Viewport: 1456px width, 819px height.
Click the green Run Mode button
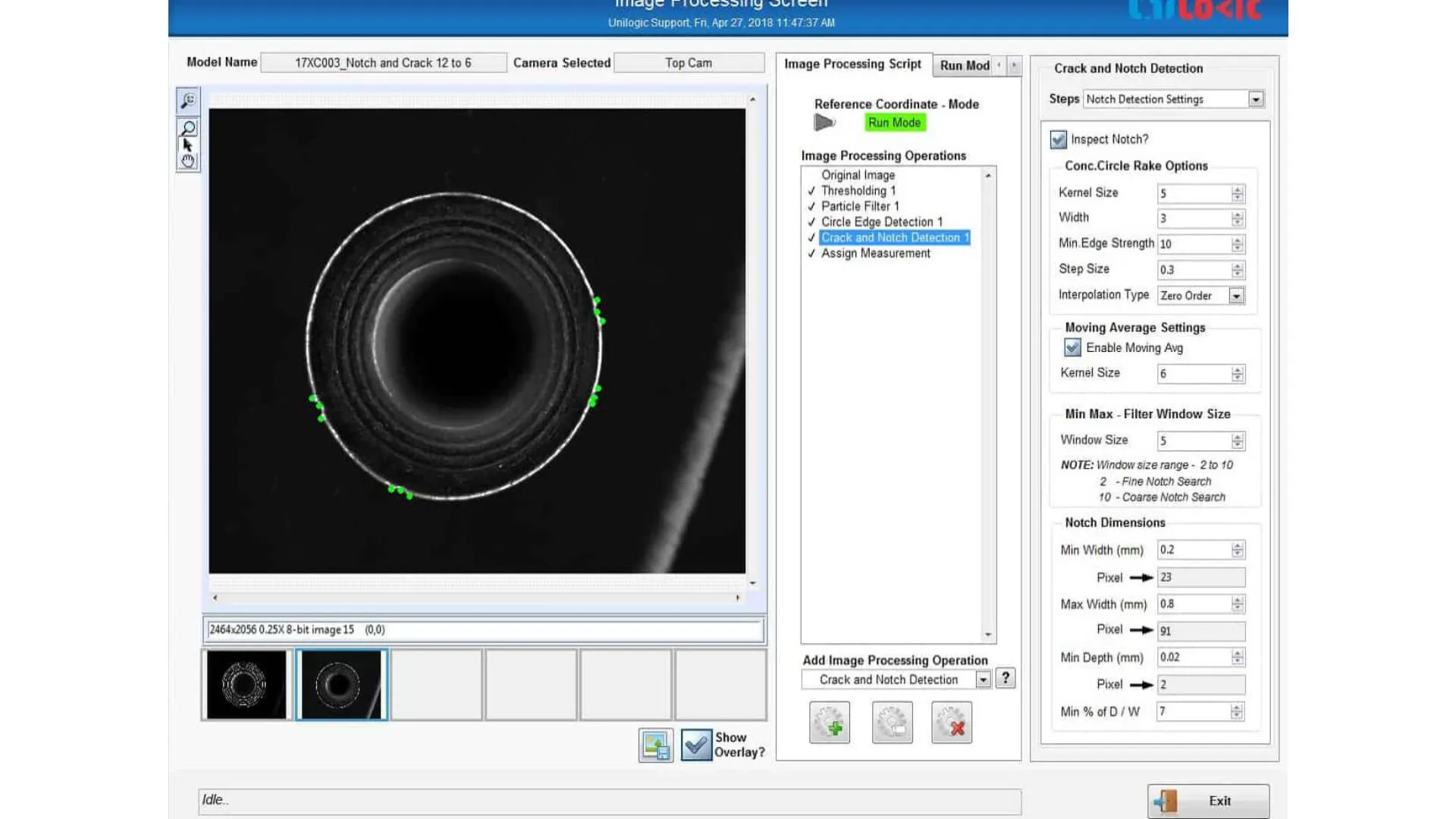click(895, 123)
